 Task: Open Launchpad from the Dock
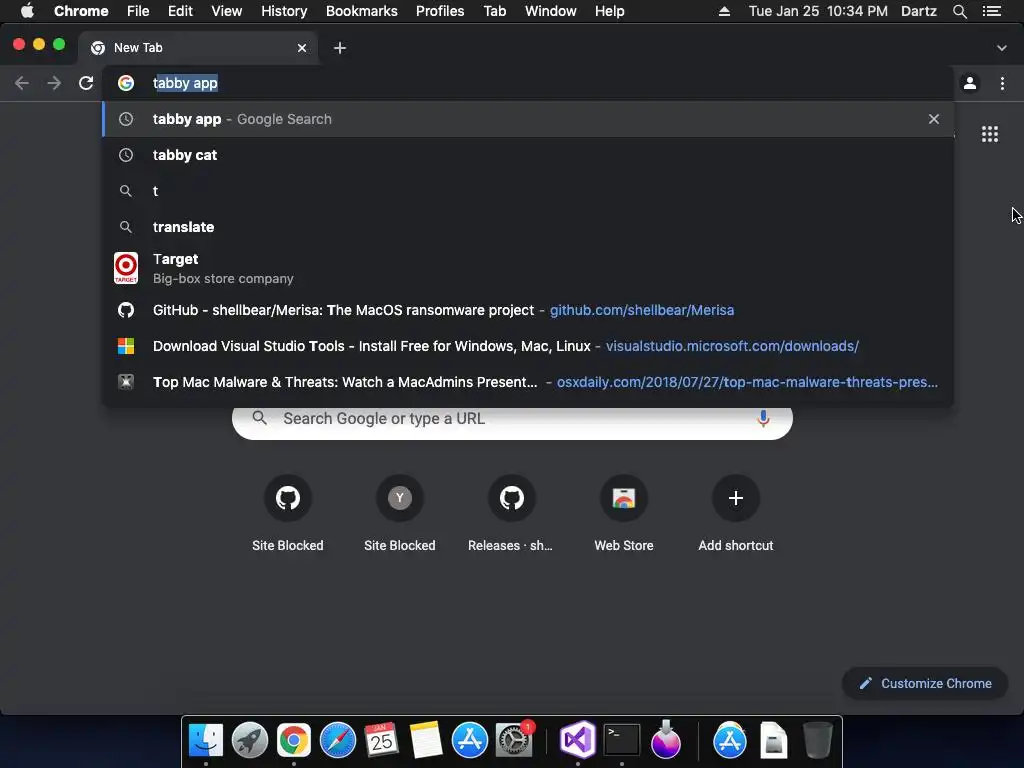click(x=249, y=740)
